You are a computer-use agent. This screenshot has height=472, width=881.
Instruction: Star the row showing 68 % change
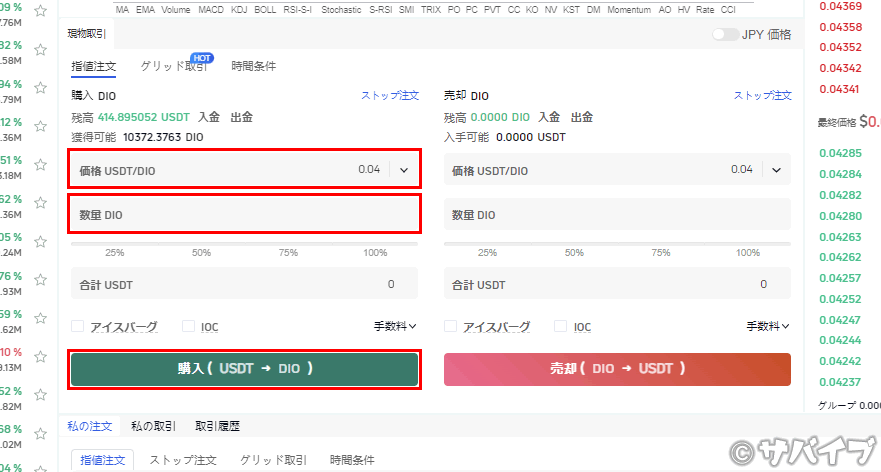click(40, 433)
